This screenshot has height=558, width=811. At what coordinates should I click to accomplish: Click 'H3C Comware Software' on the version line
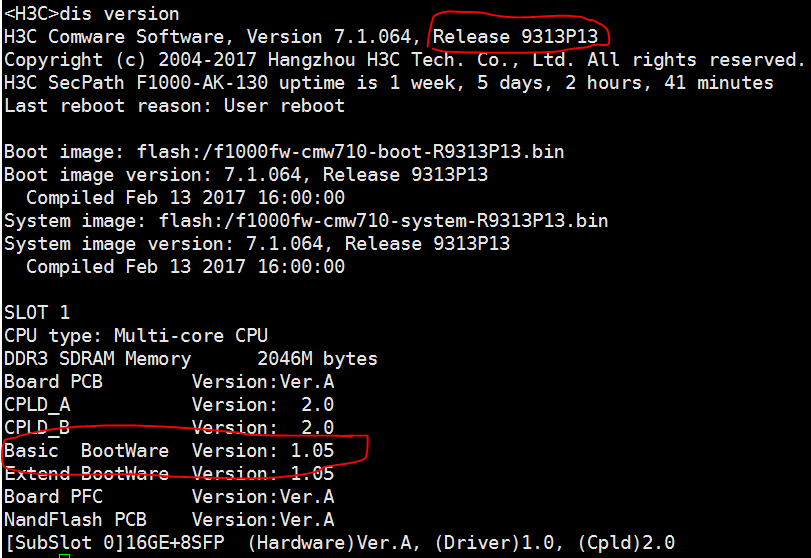point(119,37)
